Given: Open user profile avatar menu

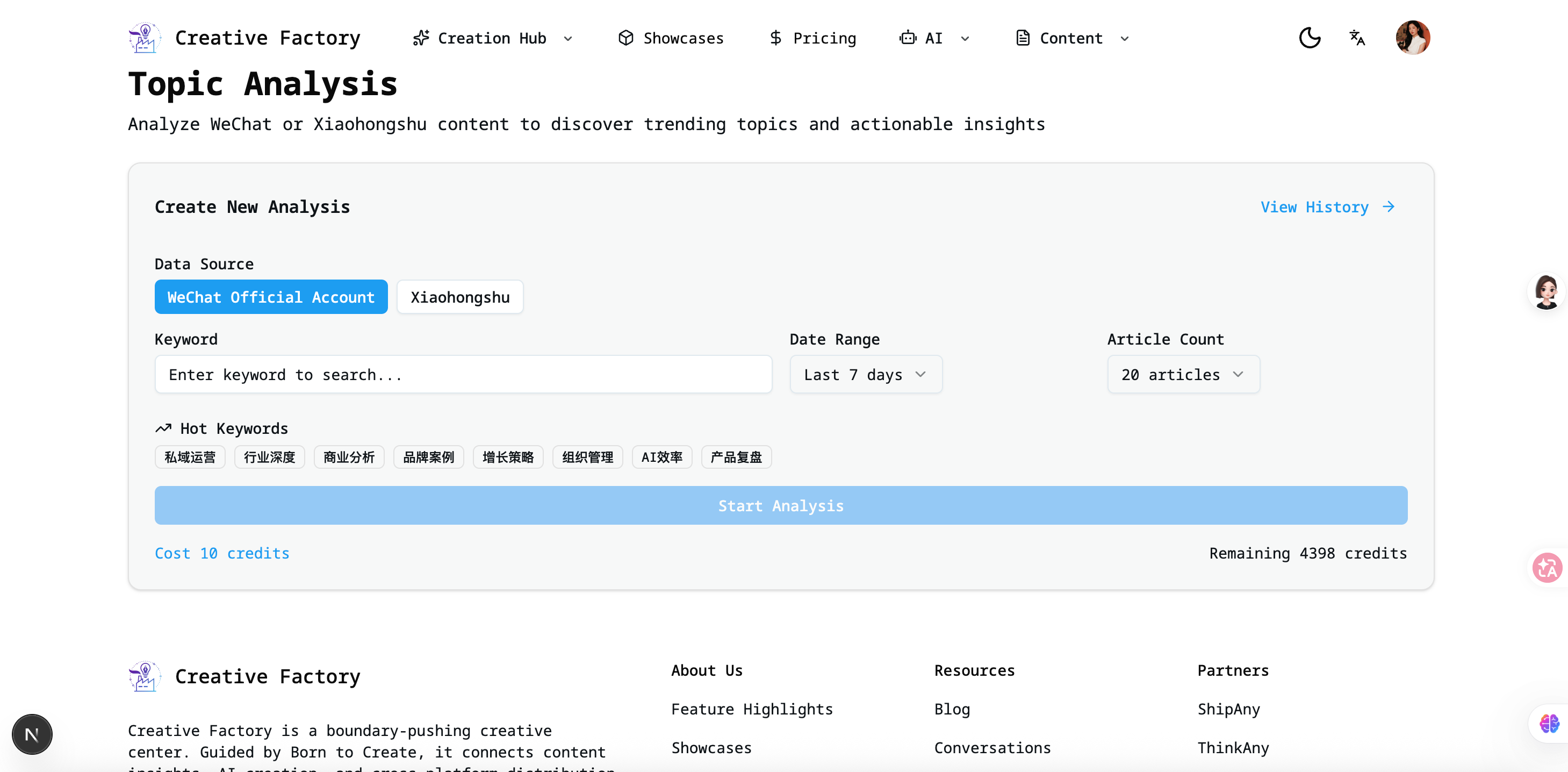Looking at the screenshot, I should tap(1412, 38).
